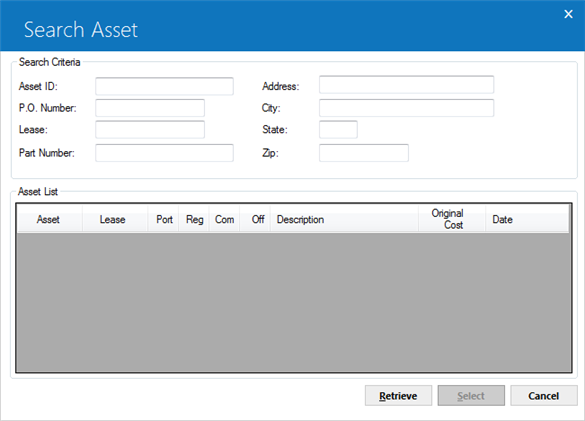Close the Search Asset dialog
Viewport: 585px width, 421px height.
point(568,14)
